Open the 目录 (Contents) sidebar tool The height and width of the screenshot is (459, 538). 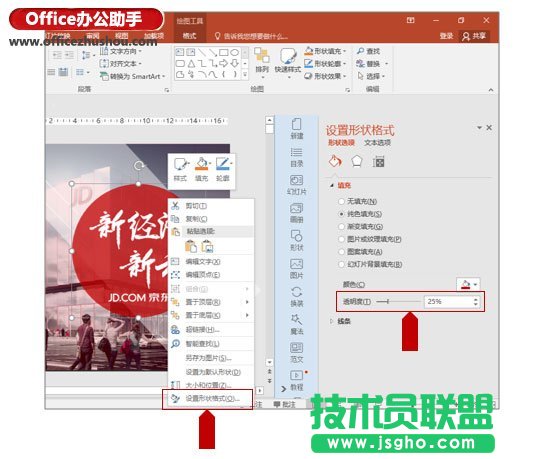tap(297, 157)
